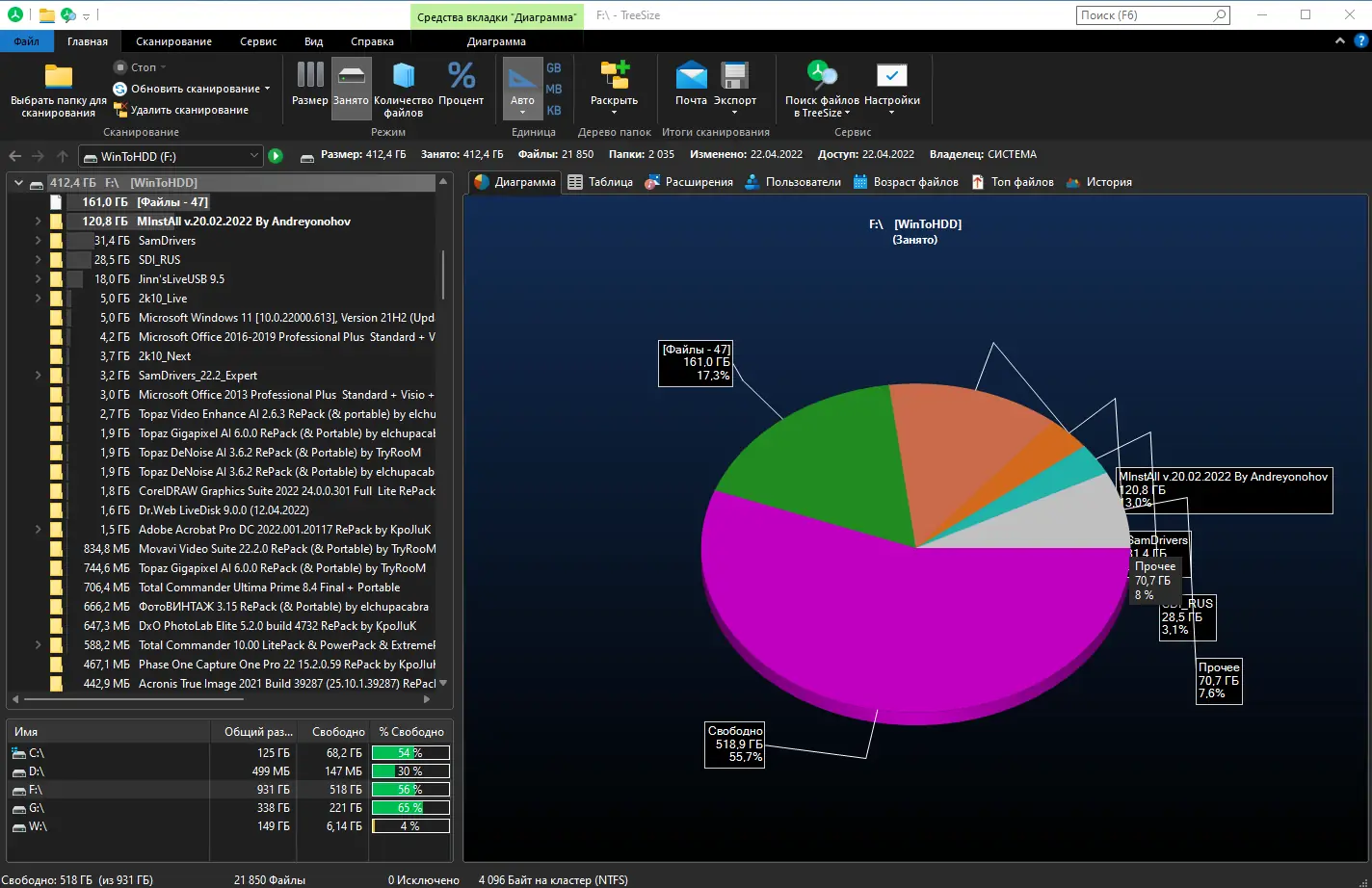Click the drive icon of the tree root F:\
Screen dimensions: 1372x888
pos(37,183)
